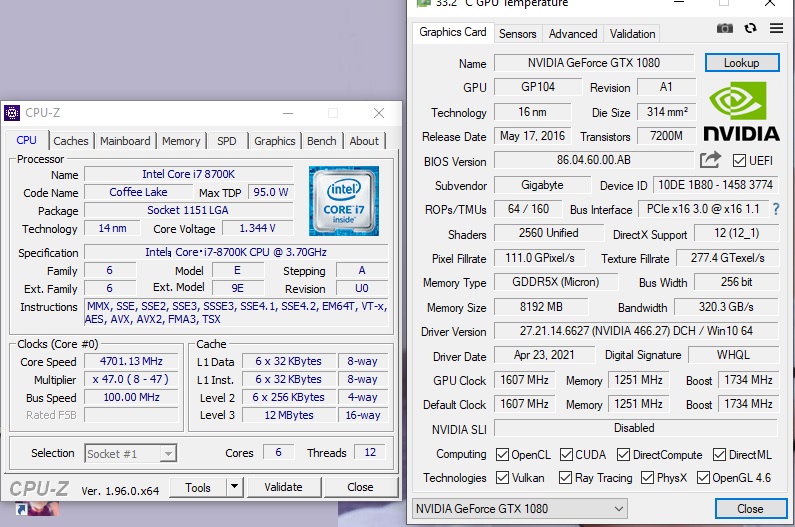
Task: Click the Specification field
Action: 236,252
